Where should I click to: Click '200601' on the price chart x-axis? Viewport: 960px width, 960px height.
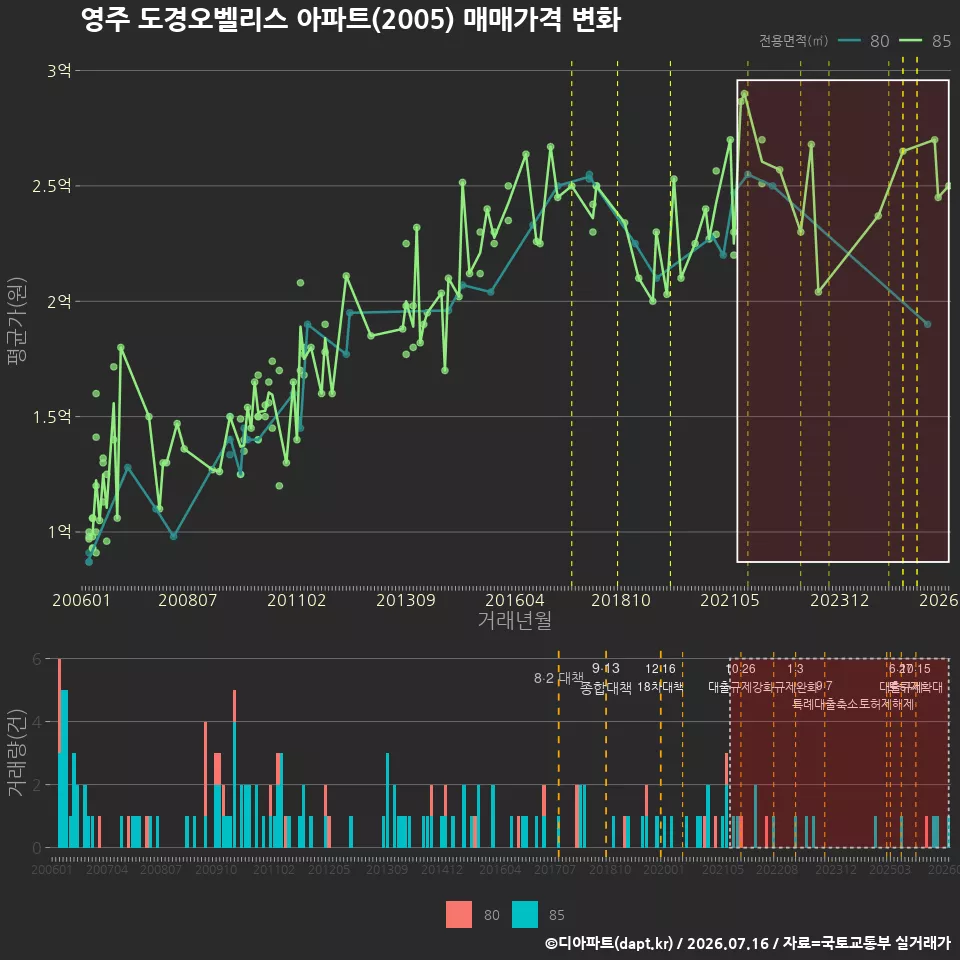[81, 600]
